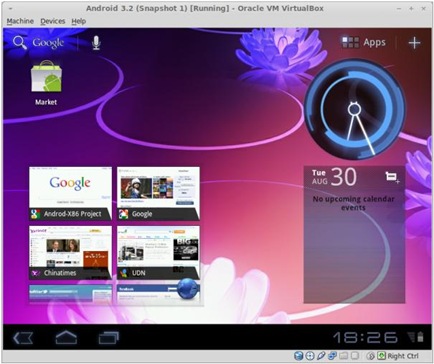Screen dimensions: 434x364
Task: Open the Google bookmark with photo thumbnail
Action: pos(158,193)
